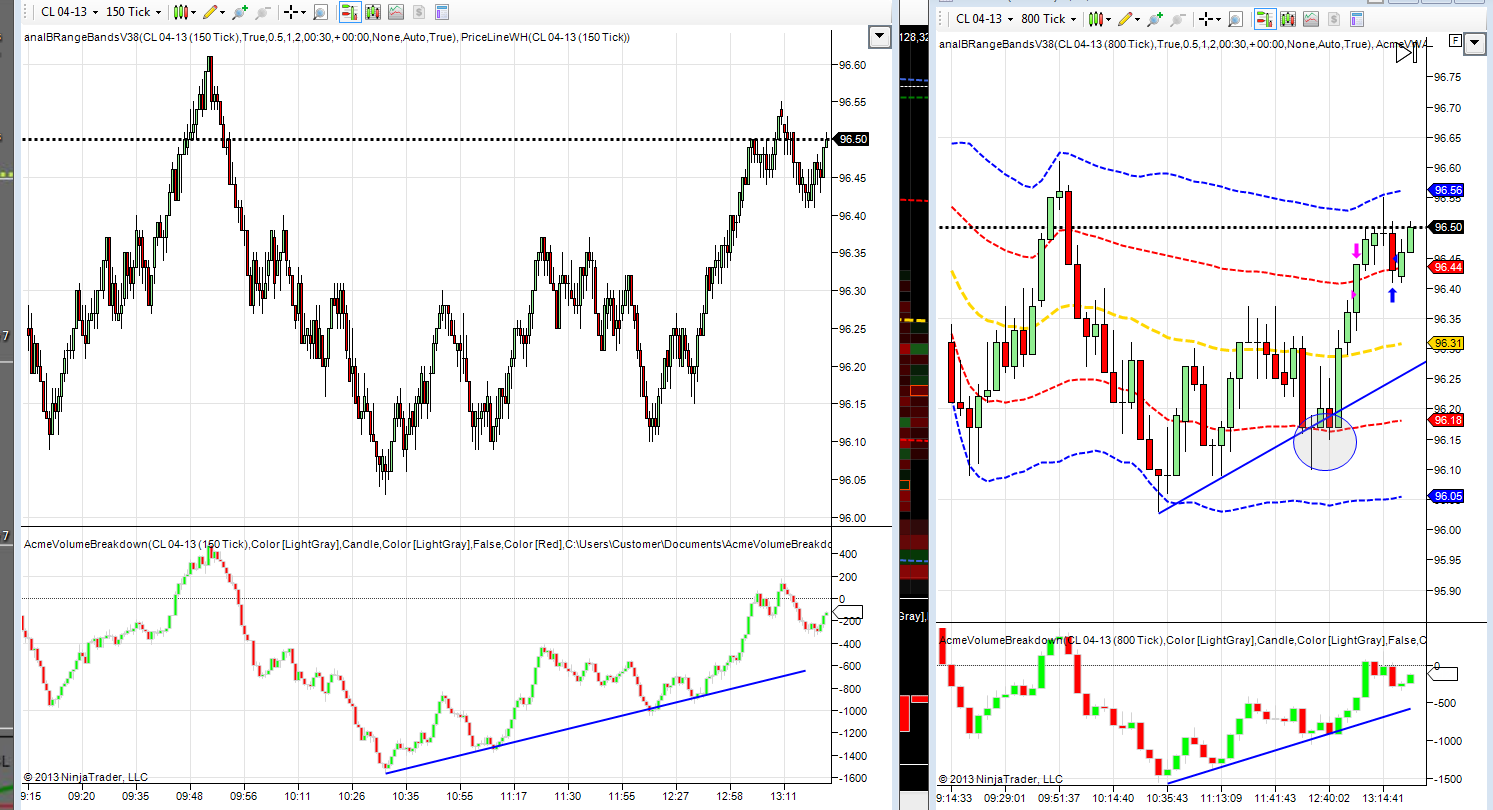Select the blue circle drawing on 800 Tick chart
Screen dimensions: 1493x810
(x=1325, y=441)
